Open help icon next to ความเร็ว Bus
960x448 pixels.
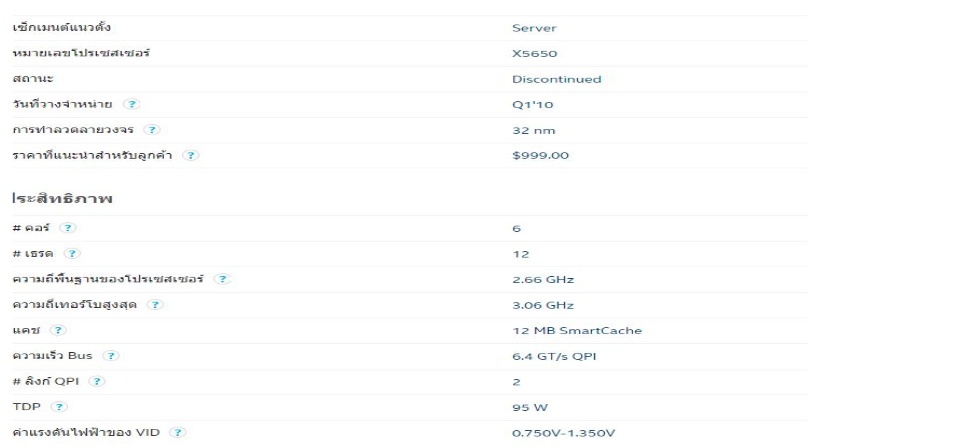pyautogui.click(x=111, y=356)
